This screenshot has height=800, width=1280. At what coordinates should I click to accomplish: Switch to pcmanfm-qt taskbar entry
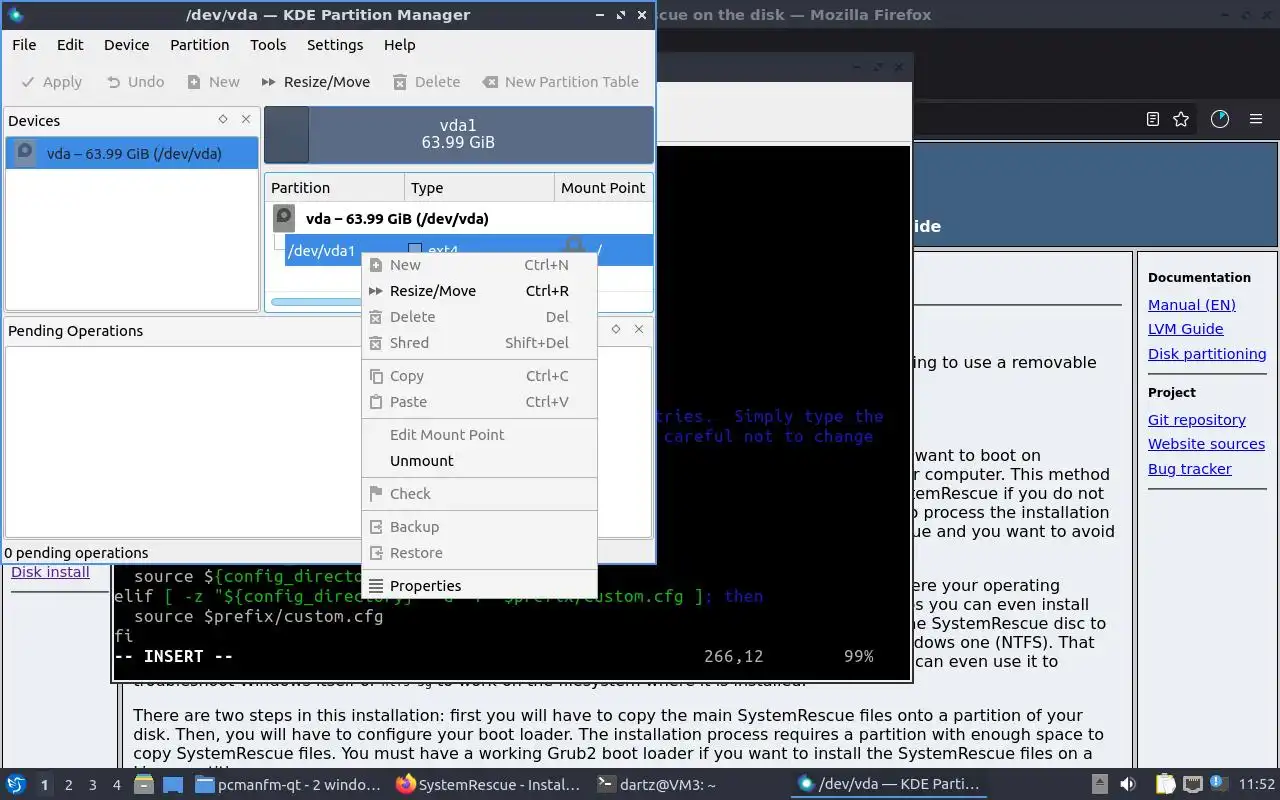coord(287,785)
